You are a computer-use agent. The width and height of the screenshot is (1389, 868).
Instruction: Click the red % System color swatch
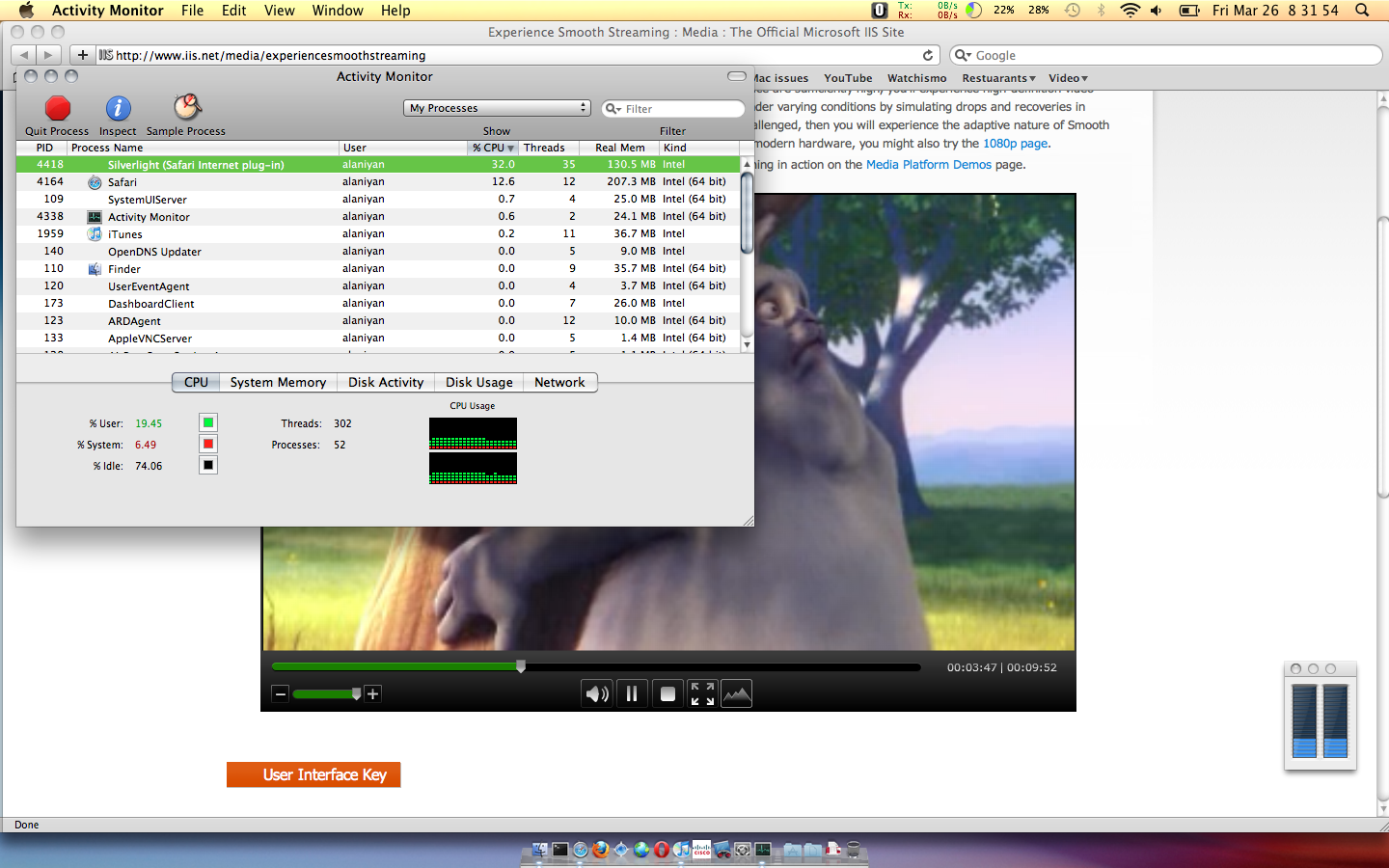point(208,444)
